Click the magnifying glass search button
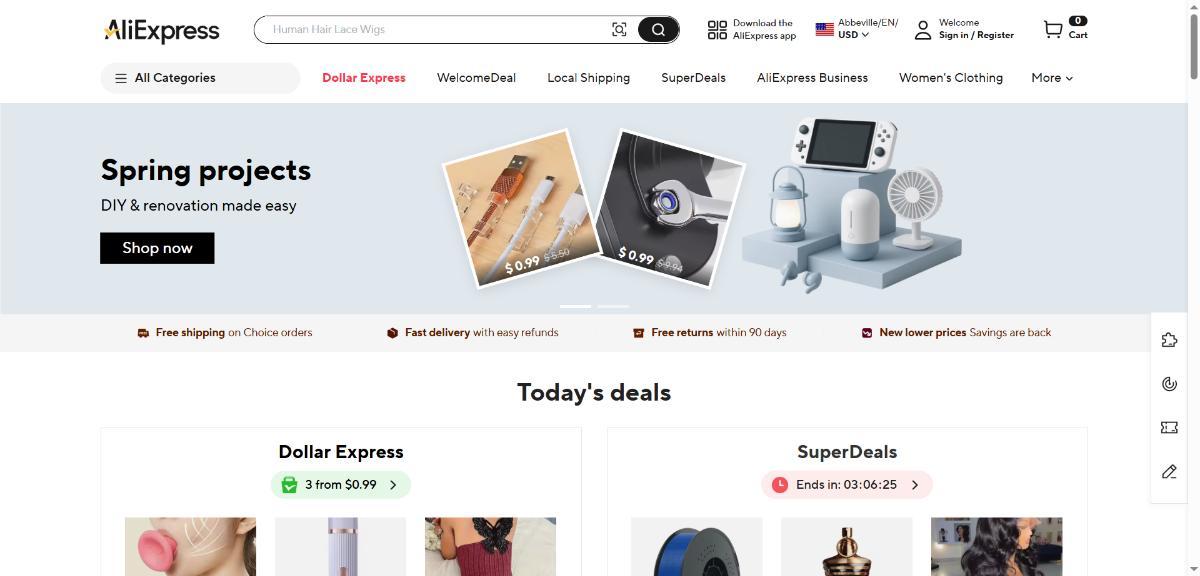The image size is (1200, 576). pyautogui.click(x=658, y=30)
